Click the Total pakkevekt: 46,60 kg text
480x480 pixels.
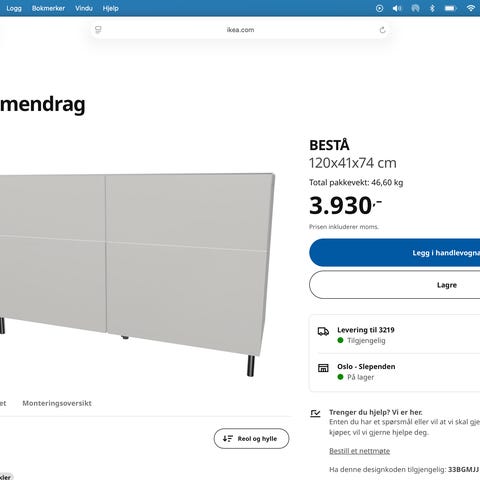pos(356,182)
